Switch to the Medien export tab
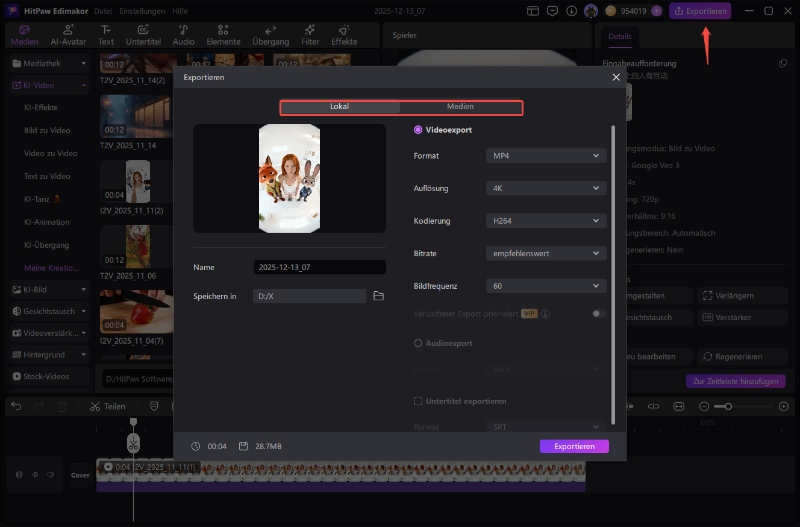This screenshot has height=527, width=800. point(460,107)
